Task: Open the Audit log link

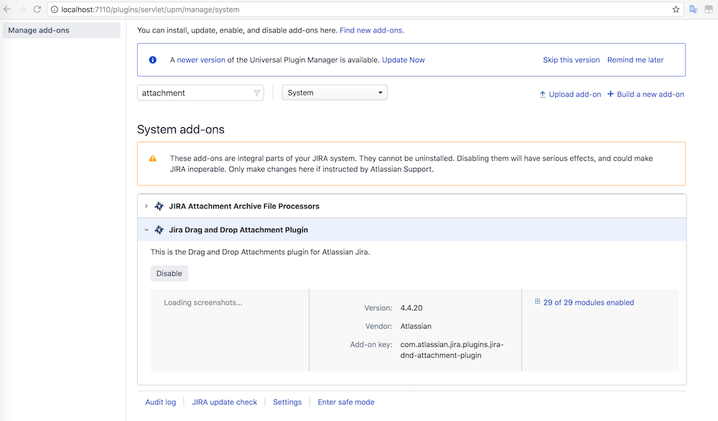Action: pyautogui.click(x=160, y=402)
